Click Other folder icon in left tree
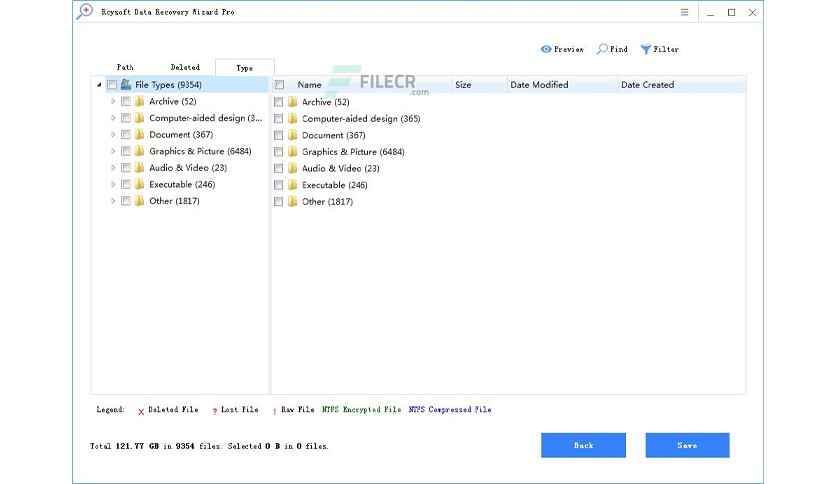The image size is (836, 484). [x=140, y=200]
